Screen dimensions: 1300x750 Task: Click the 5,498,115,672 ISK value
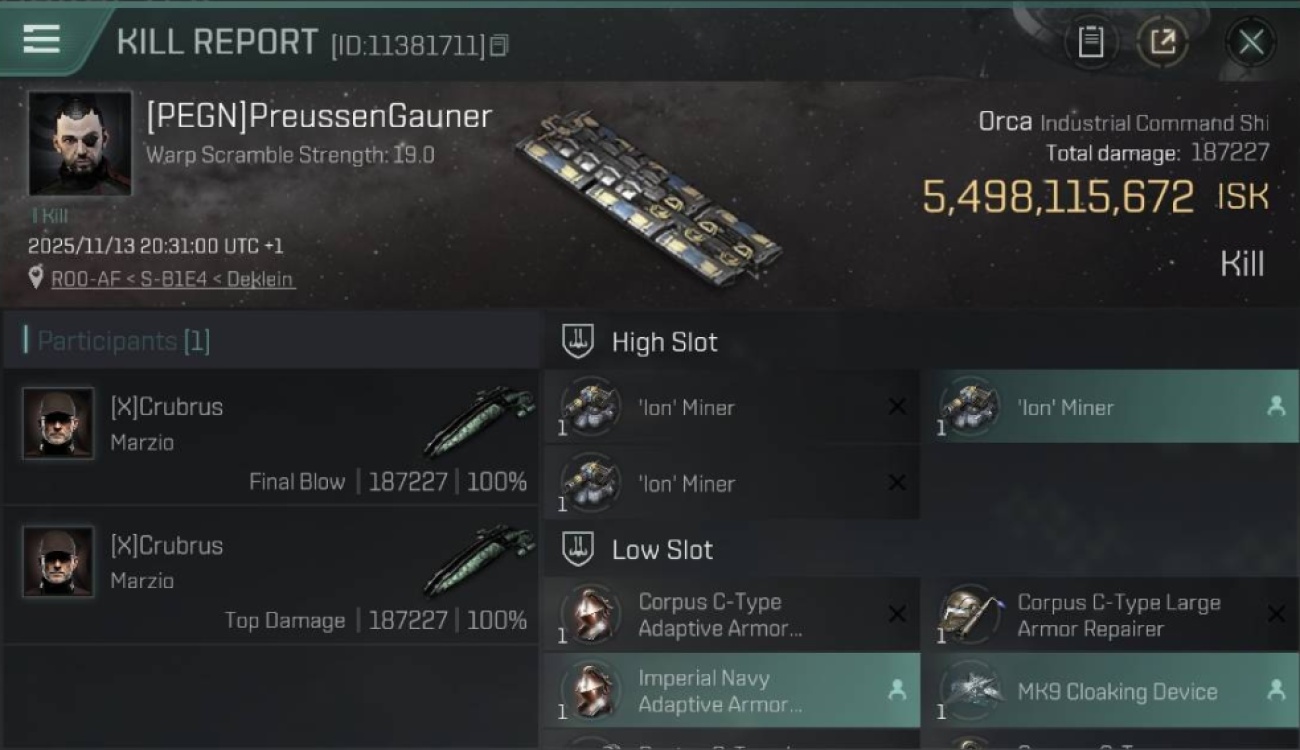[1058, 197]
